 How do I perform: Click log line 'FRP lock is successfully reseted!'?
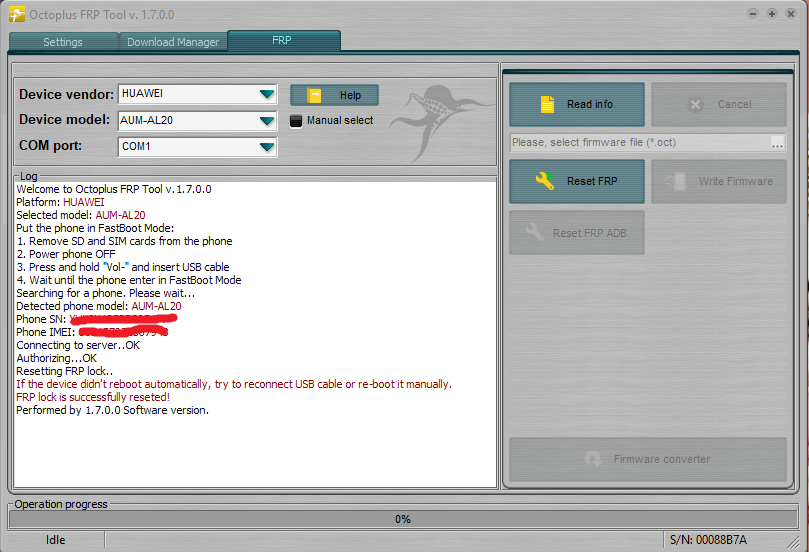pyautogui.click(x=93, y=397)
